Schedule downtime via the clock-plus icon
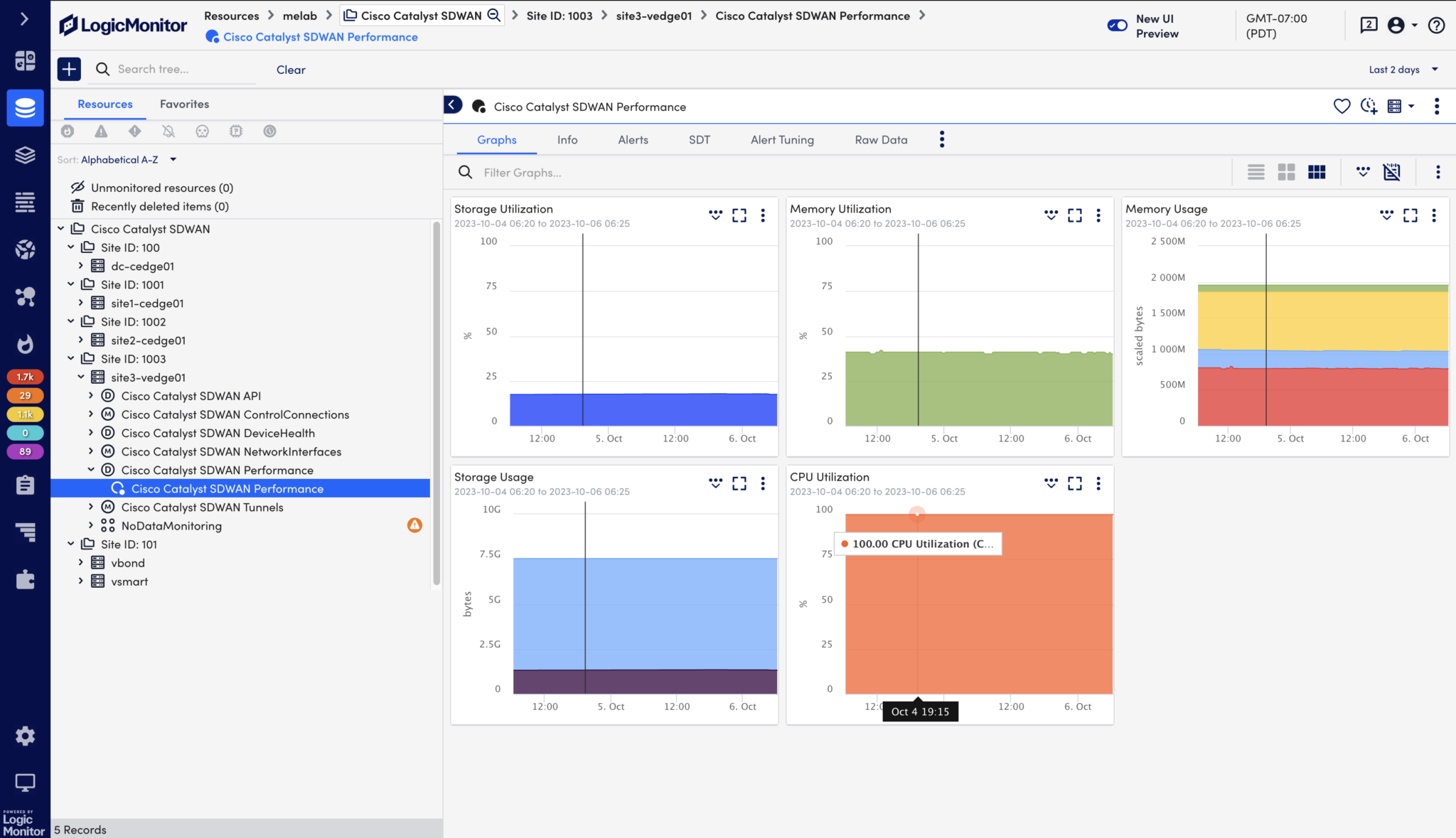 coord(1369,106)
